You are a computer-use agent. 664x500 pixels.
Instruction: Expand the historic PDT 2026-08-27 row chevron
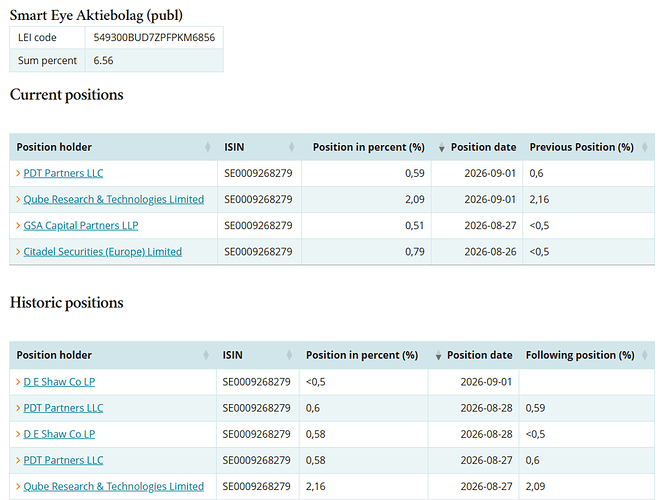[x=18, y=460]
